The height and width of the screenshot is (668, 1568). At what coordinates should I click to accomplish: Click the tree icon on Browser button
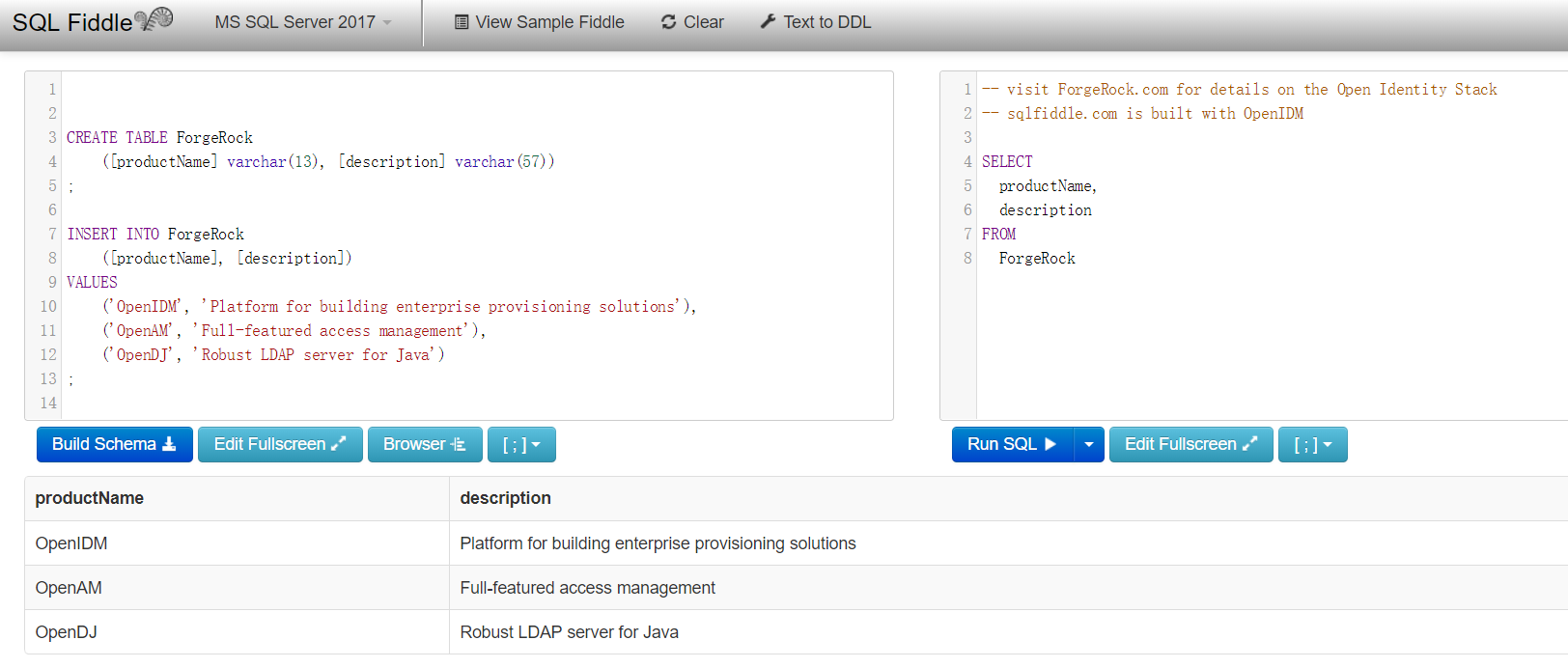[x=459, y=444]
